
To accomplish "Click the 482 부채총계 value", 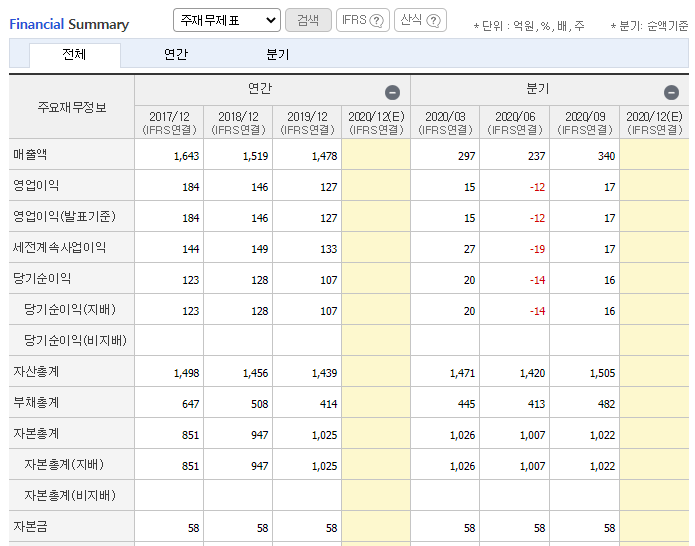I will point(606,404).
